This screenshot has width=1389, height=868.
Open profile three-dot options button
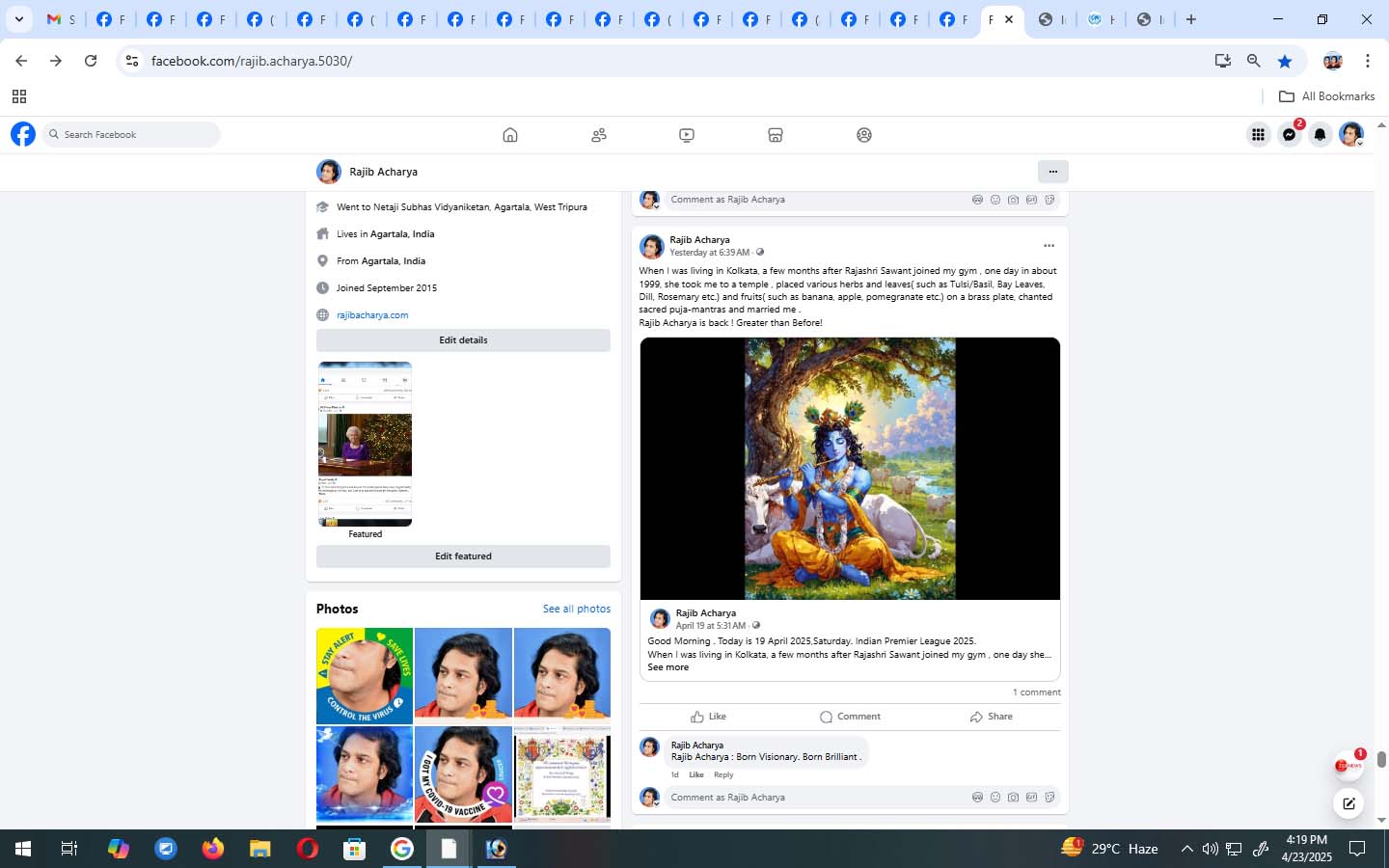coord(1052,172)
